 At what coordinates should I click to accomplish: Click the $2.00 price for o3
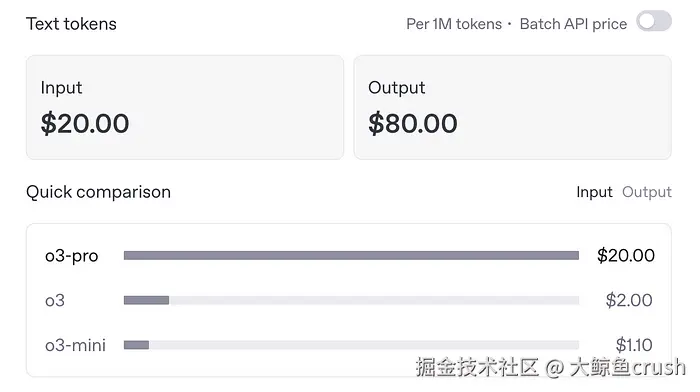coord(629,300)
